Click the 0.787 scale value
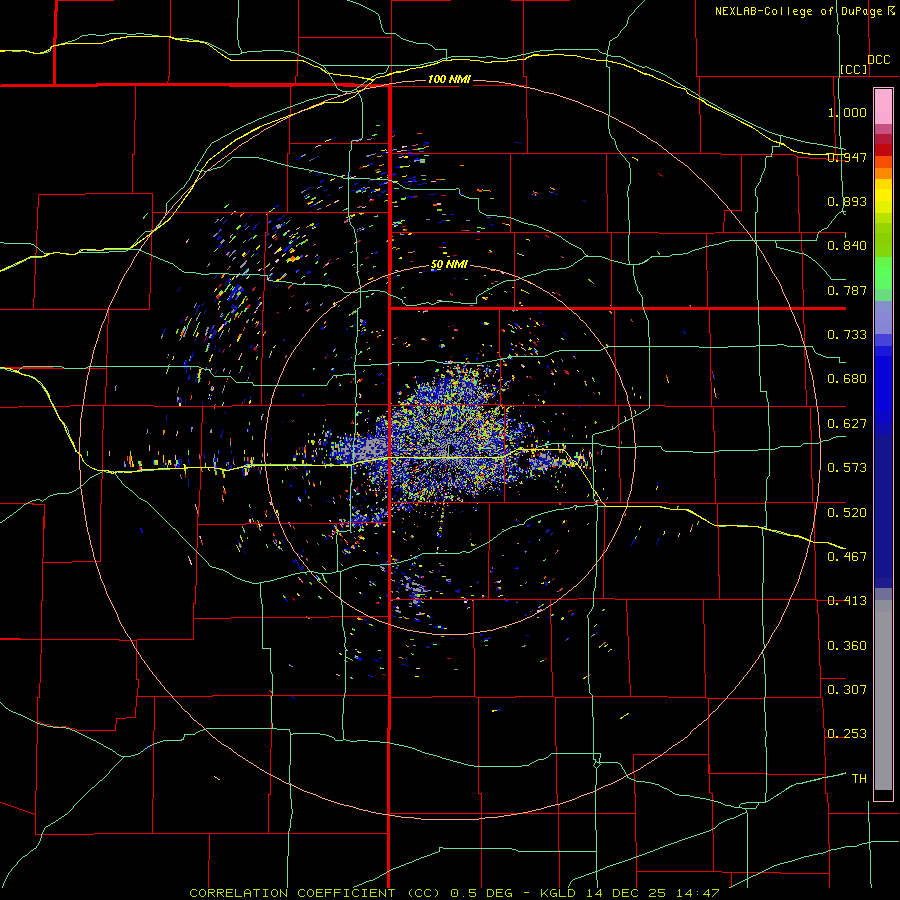This screenshot has width=900, height=900. [x=847, y=290]
